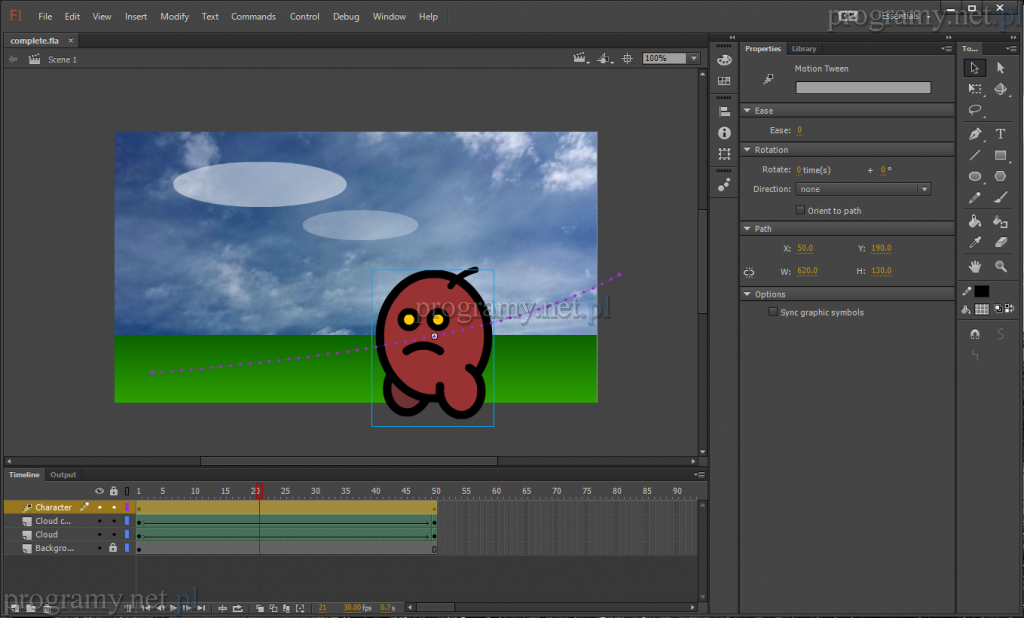Screen dimensions: 1024x618
Task: Click the Zoom magnifier tool
Action: point(1000,267)
